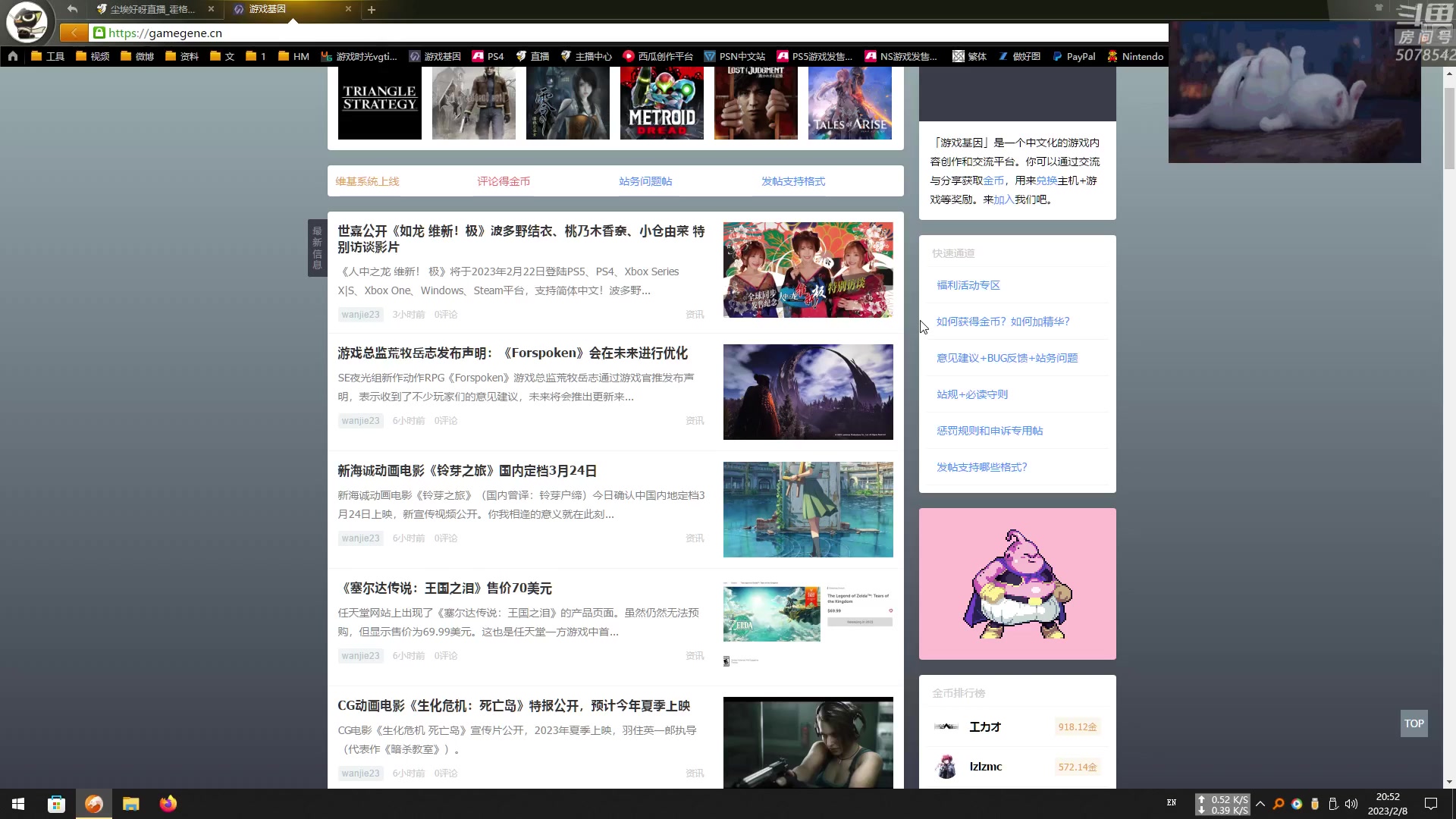The image size is (1456, 819).
Task: Open the 游戏时光vgtime bookmark
Action: click(359, 56)
